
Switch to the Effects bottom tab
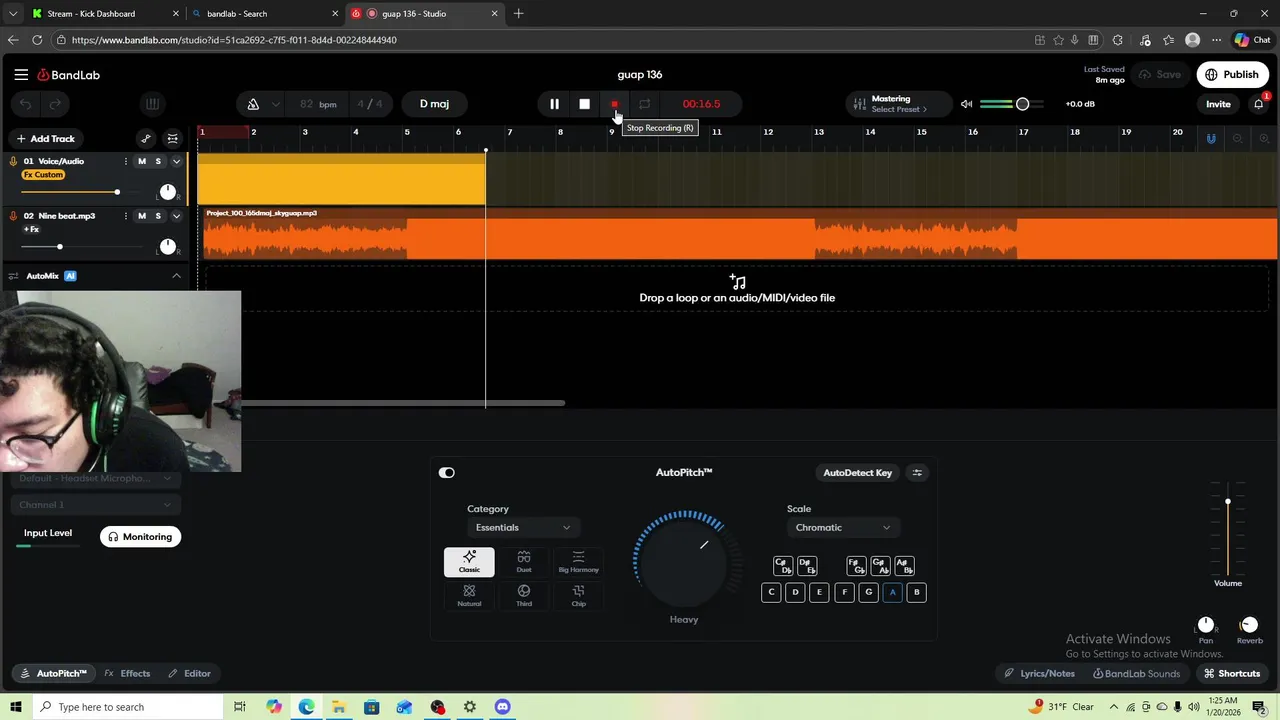pos(127,674)
